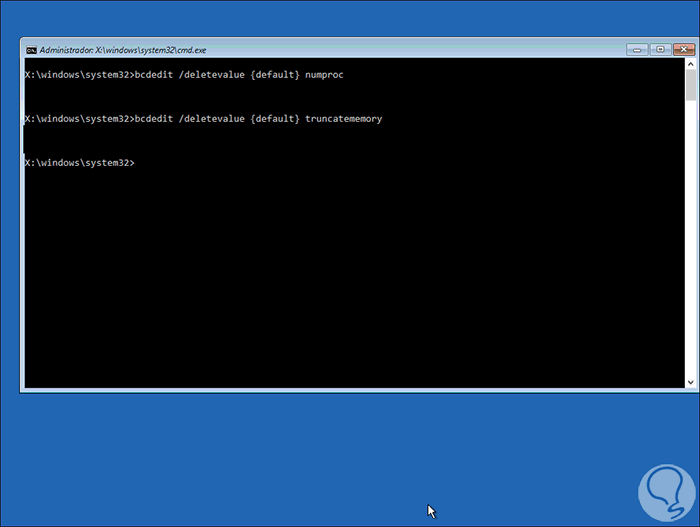This screenshot has width=700, height=527.
Task: Click the command line ending with 'numproc'
Action: point(184,75)
